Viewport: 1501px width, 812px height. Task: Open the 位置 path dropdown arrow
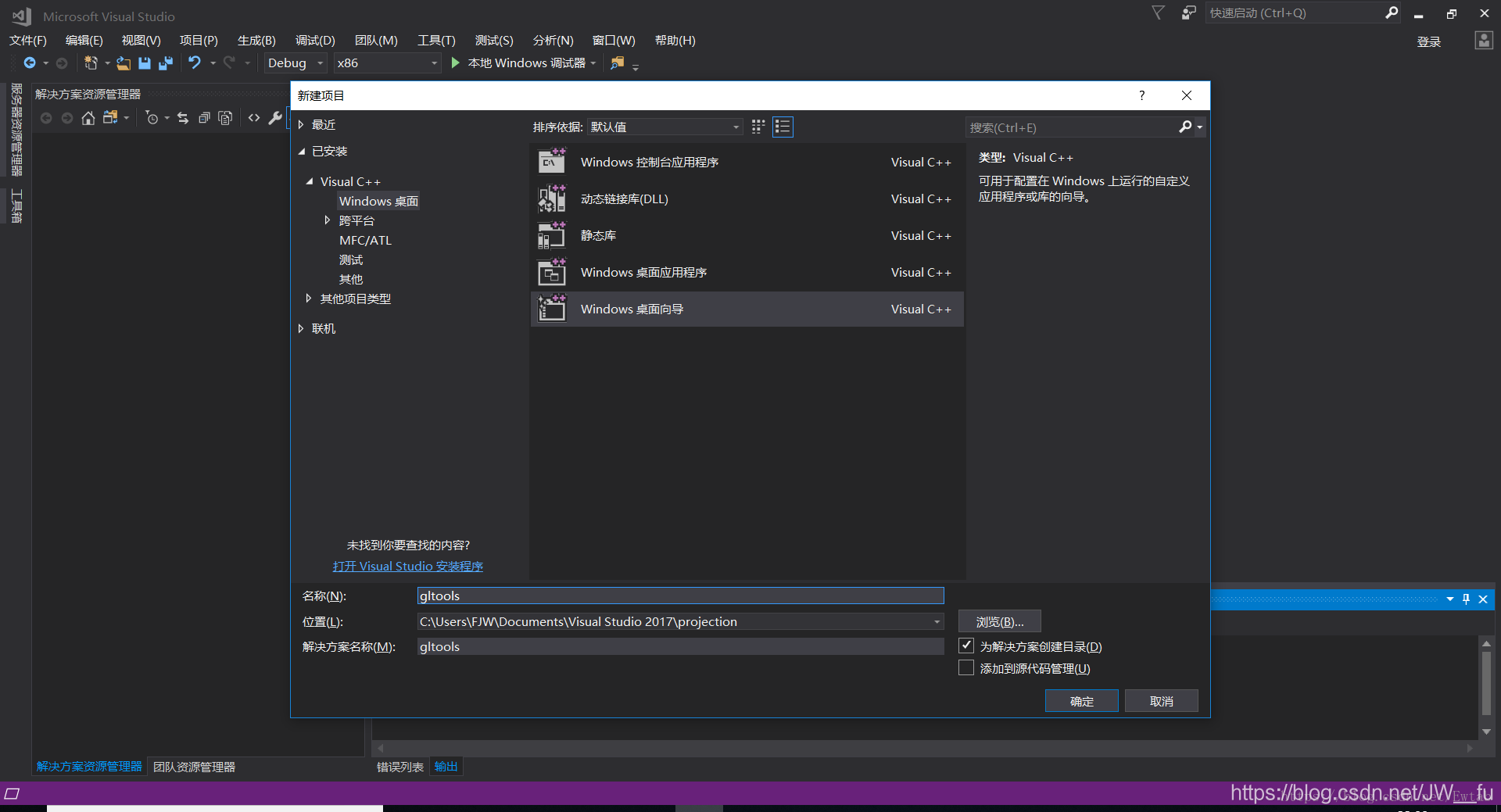pos(937,622)
